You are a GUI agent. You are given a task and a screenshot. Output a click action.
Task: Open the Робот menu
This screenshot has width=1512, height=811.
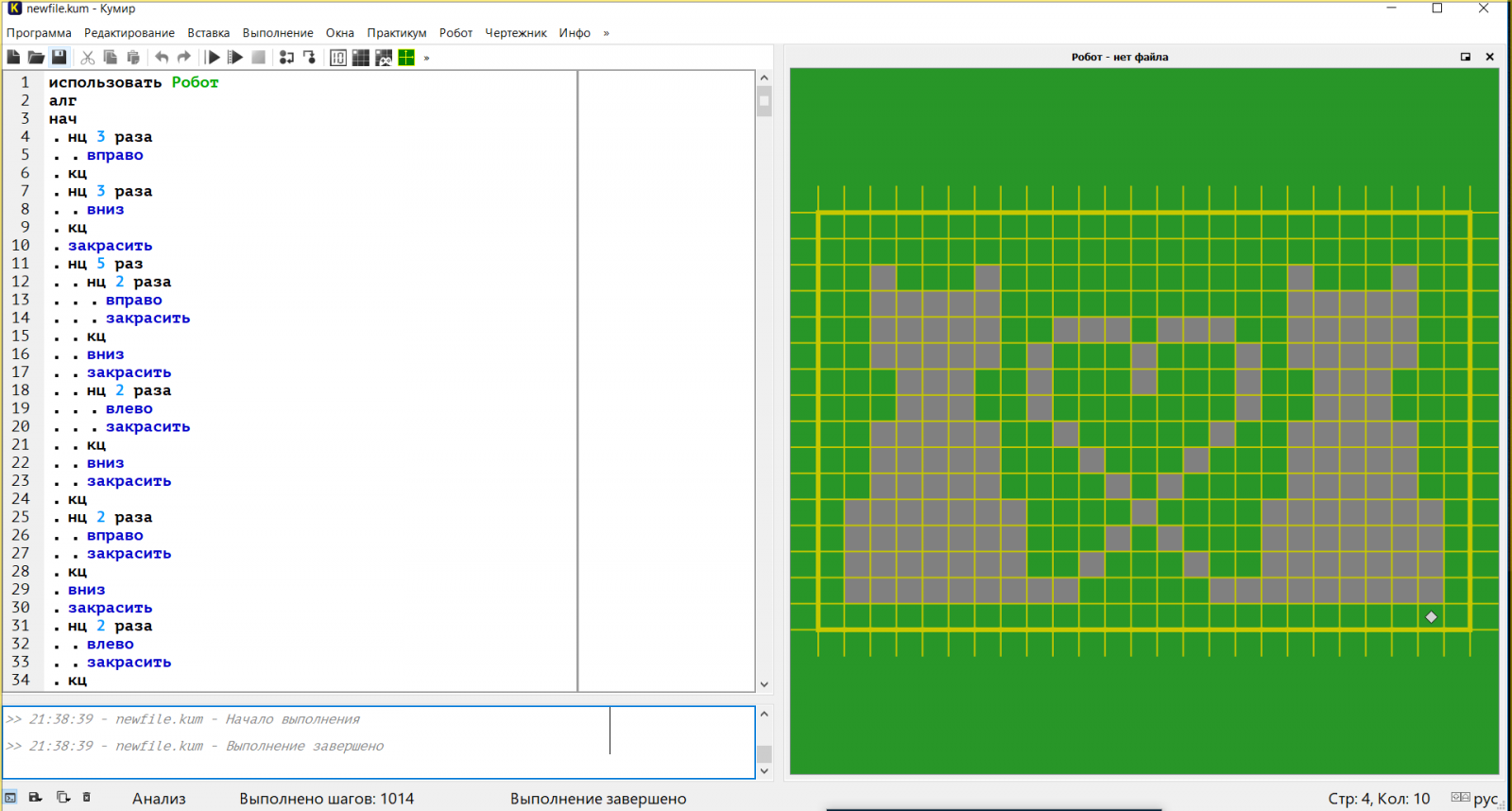coord(455,33)
